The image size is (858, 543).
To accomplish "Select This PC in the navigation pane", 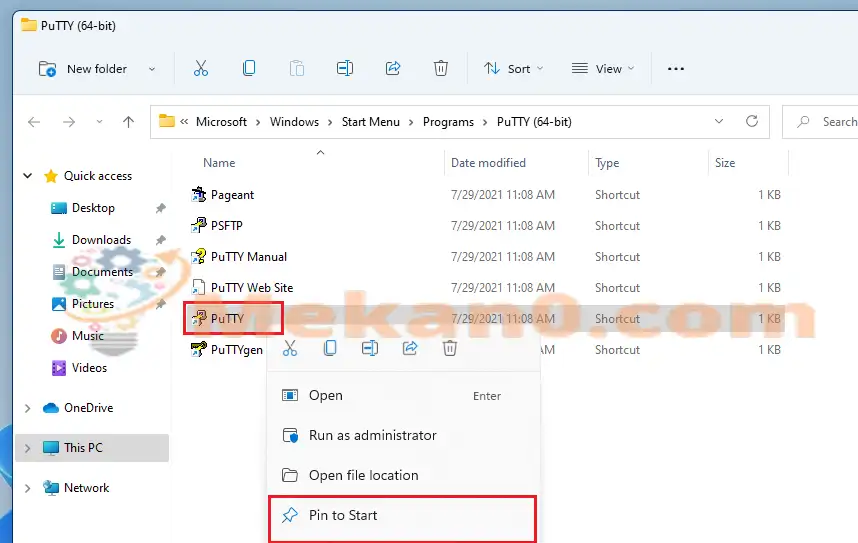I will pyautogui.click(x=83, y=448).
